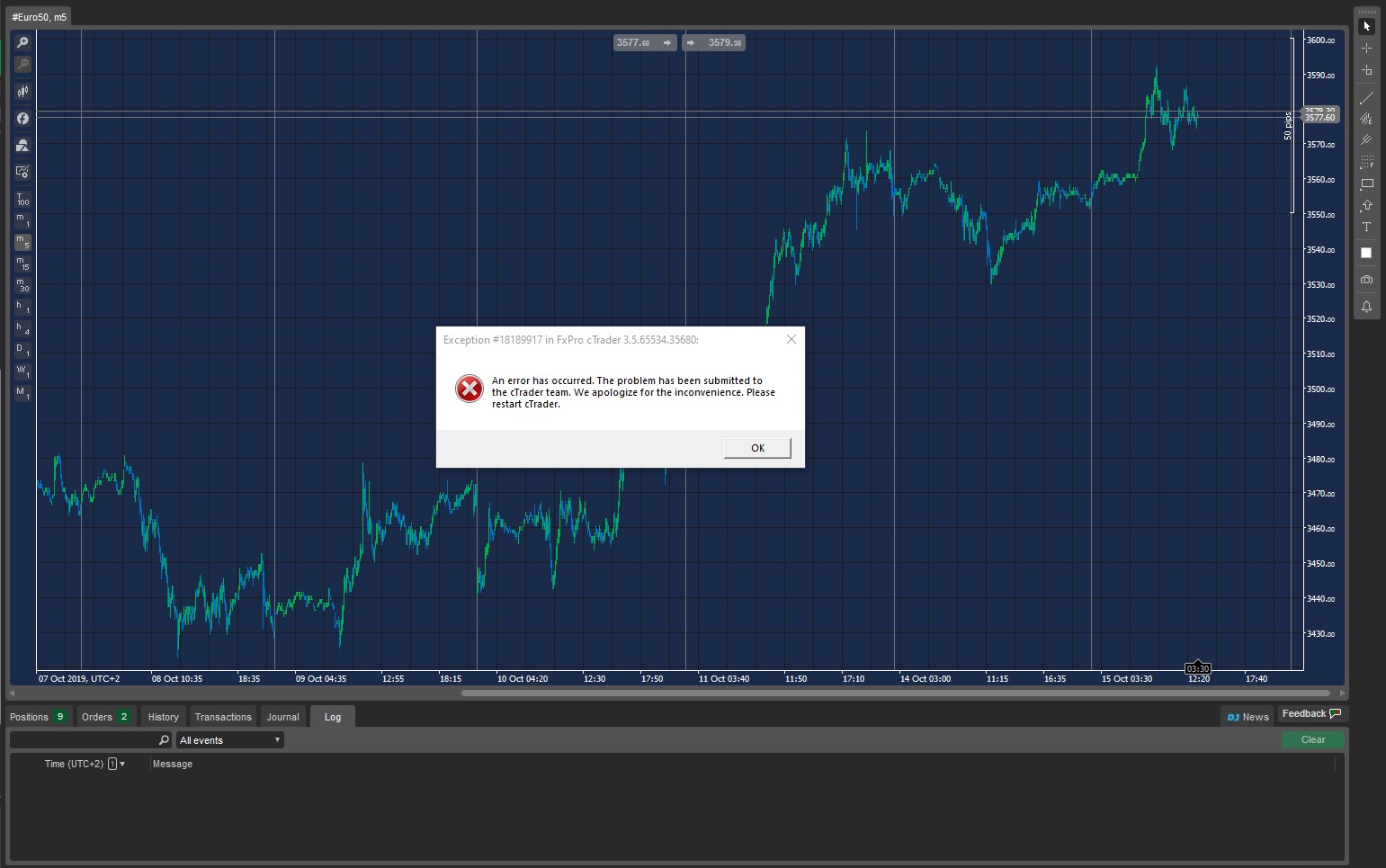Select the Log tab
Viewport: 1386px width, 868px height.
click(x=333, y=717)
